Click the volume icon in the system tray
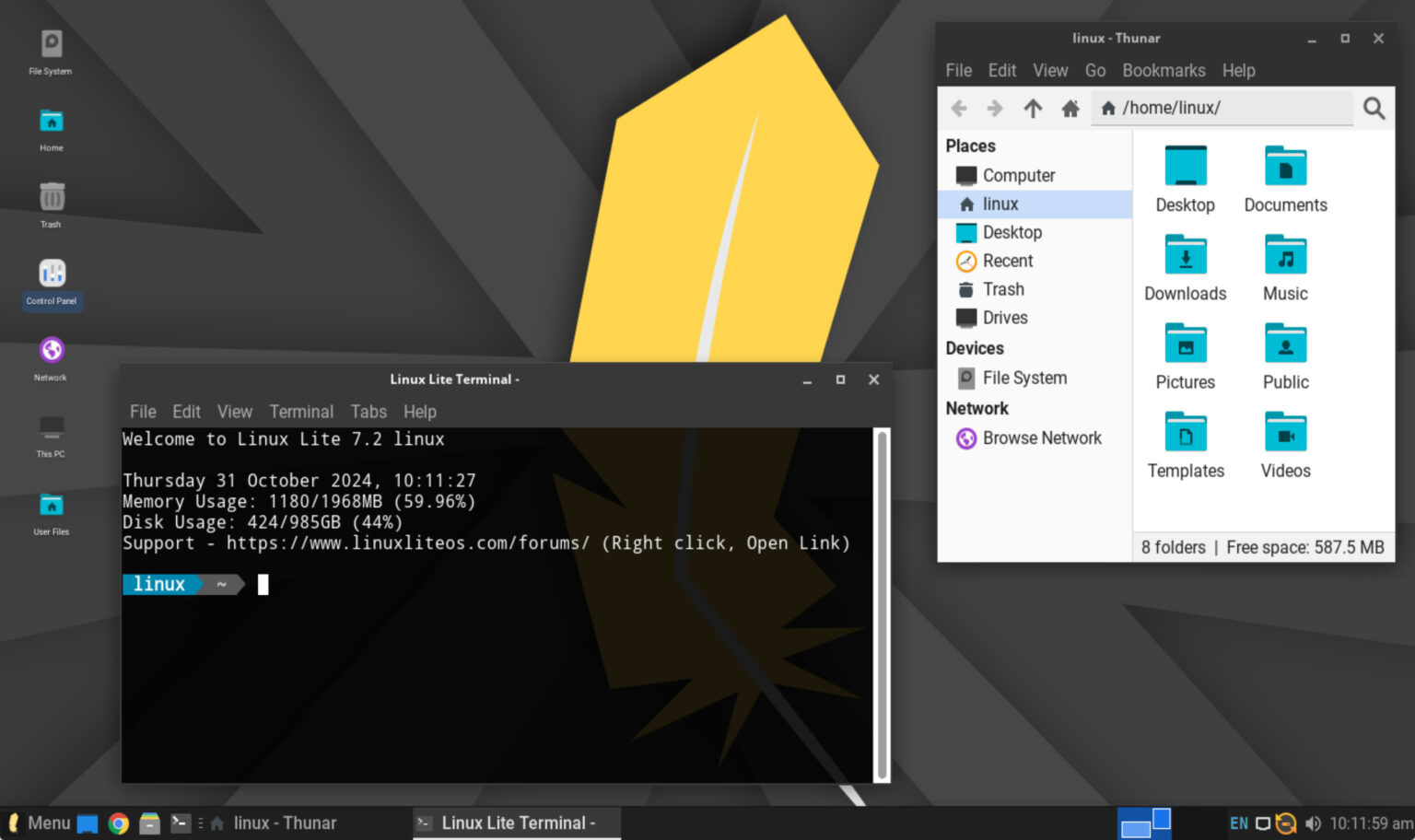 (1312, 822)
